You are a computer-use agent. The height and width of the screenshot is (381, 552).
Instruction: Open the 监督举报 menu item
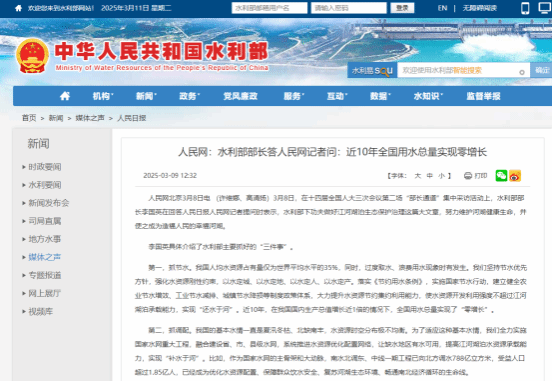pos(483,96)
